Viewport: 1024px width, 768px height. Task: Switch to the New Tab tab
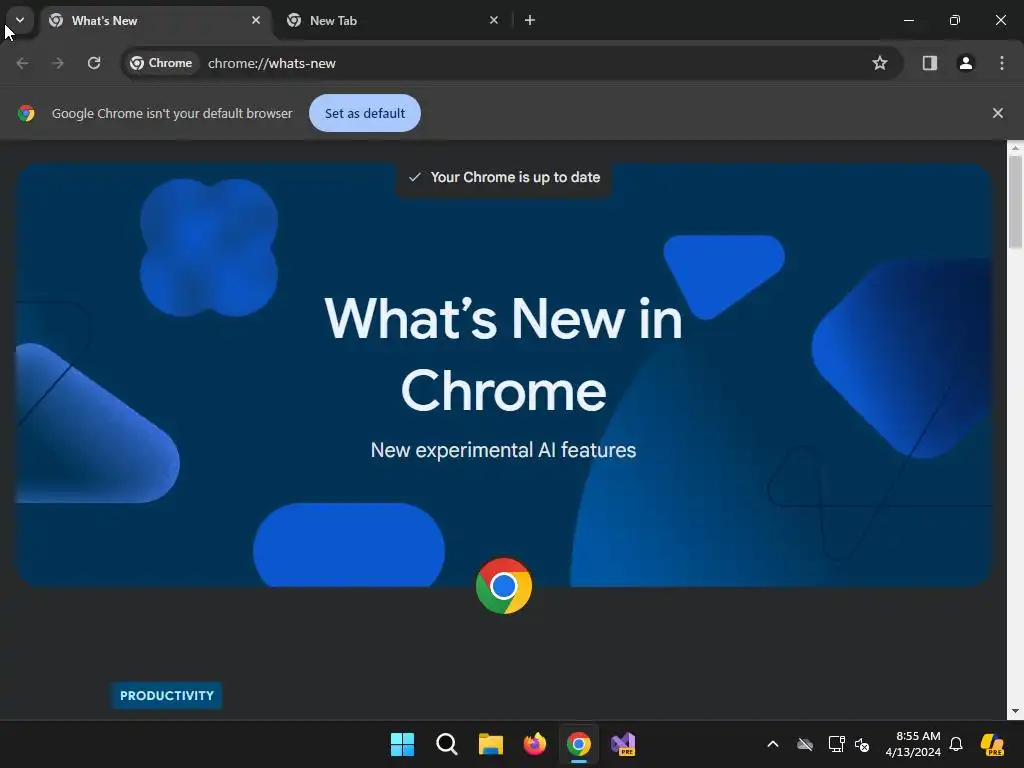point(393,21)
